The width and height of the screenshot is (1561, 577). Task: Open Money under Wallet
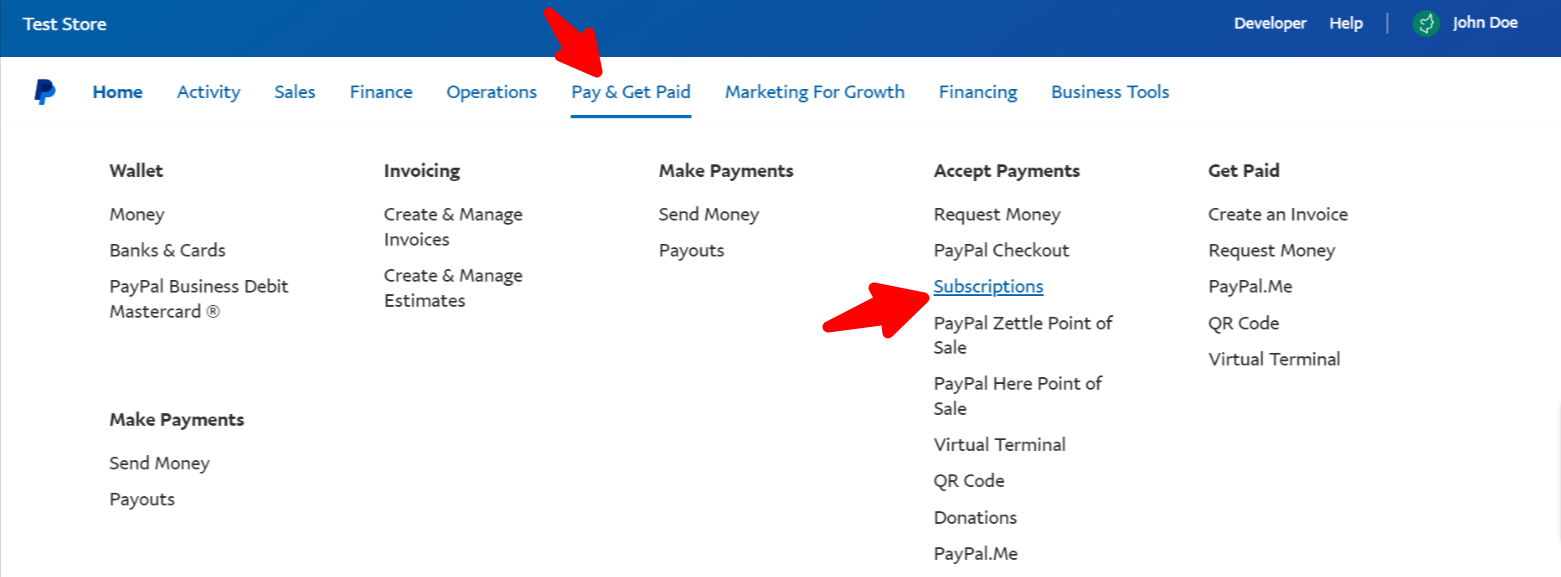pos(137,215)
